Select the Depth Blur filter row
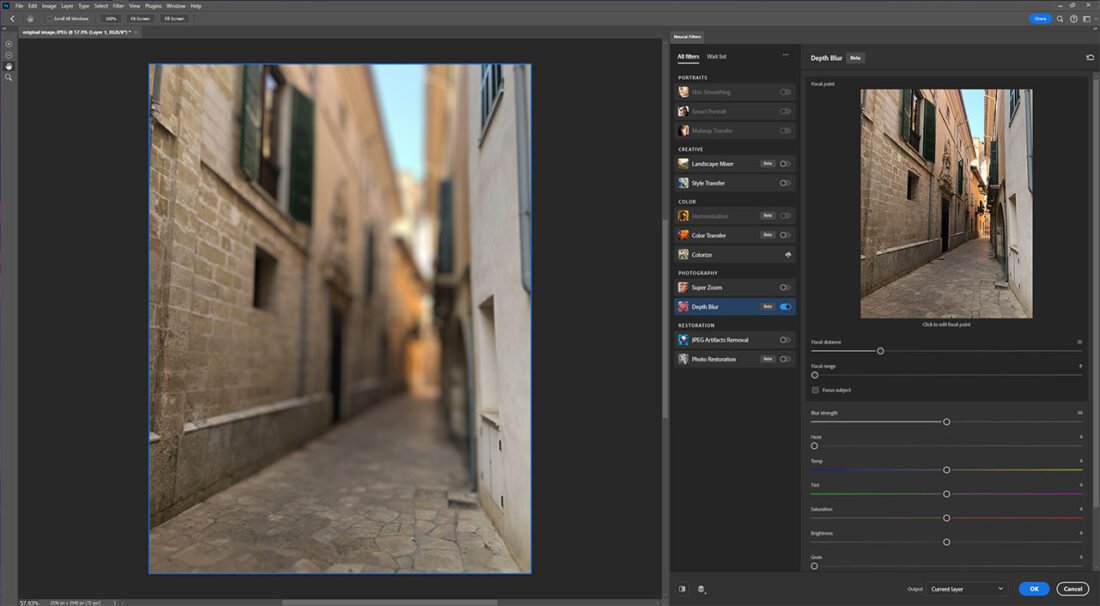The width and height of the screenshot is (1100, 606). 735,307
